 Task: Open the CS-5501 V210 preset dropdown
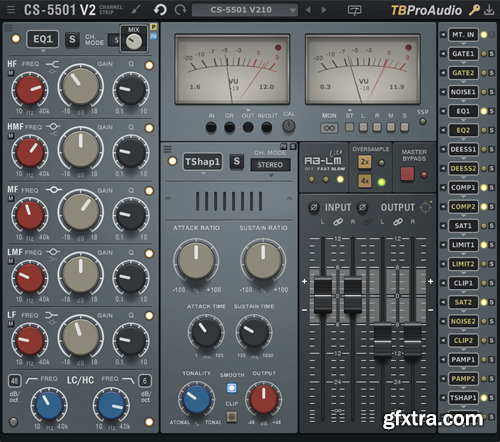(x=244, y=10)
